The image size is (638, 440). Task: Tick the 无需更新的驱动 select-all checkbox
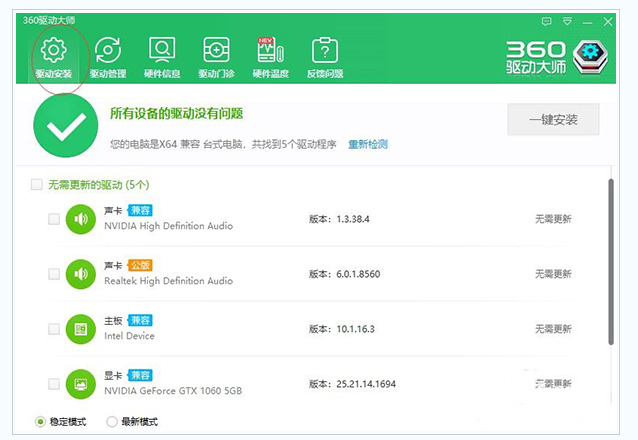tap(37, 185)
